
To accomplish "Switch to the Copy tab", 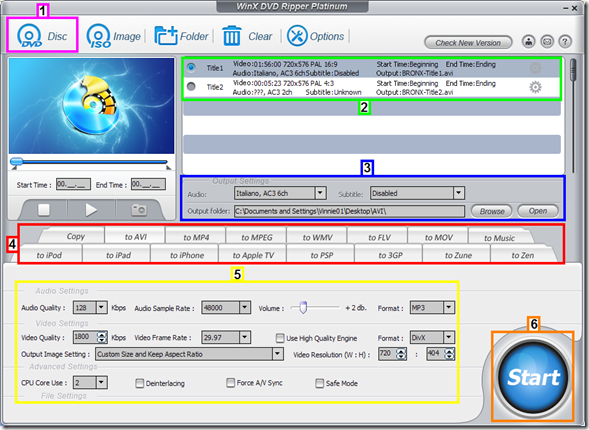I will [x=75, y=236].
